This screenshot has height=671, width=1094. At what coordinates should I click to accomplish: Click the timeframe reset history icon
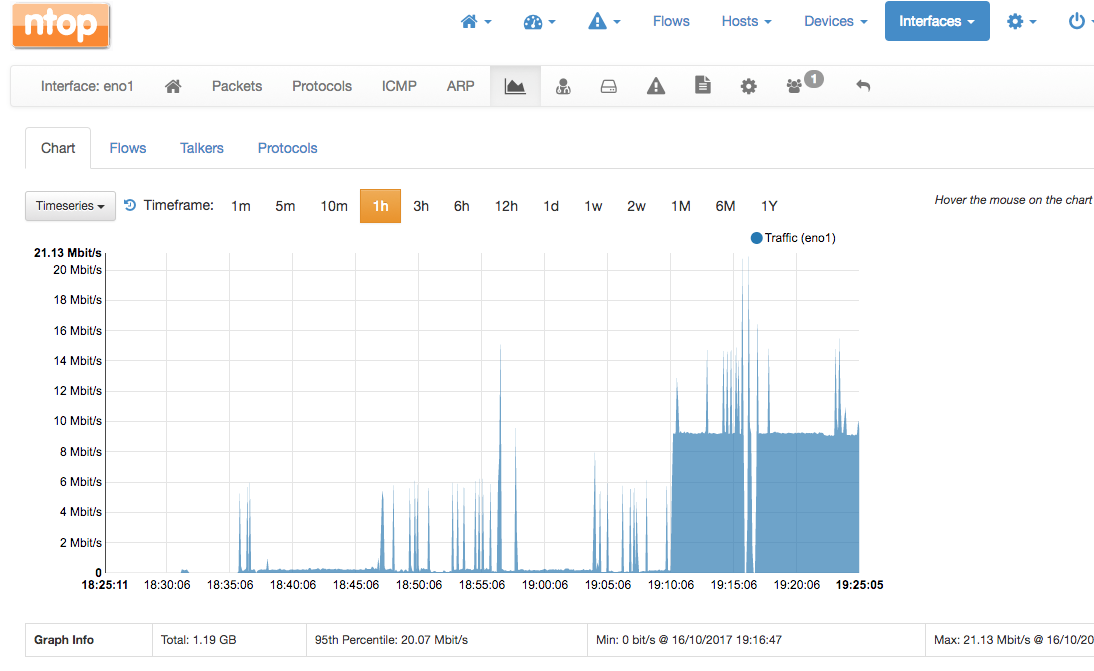point(129,204)
